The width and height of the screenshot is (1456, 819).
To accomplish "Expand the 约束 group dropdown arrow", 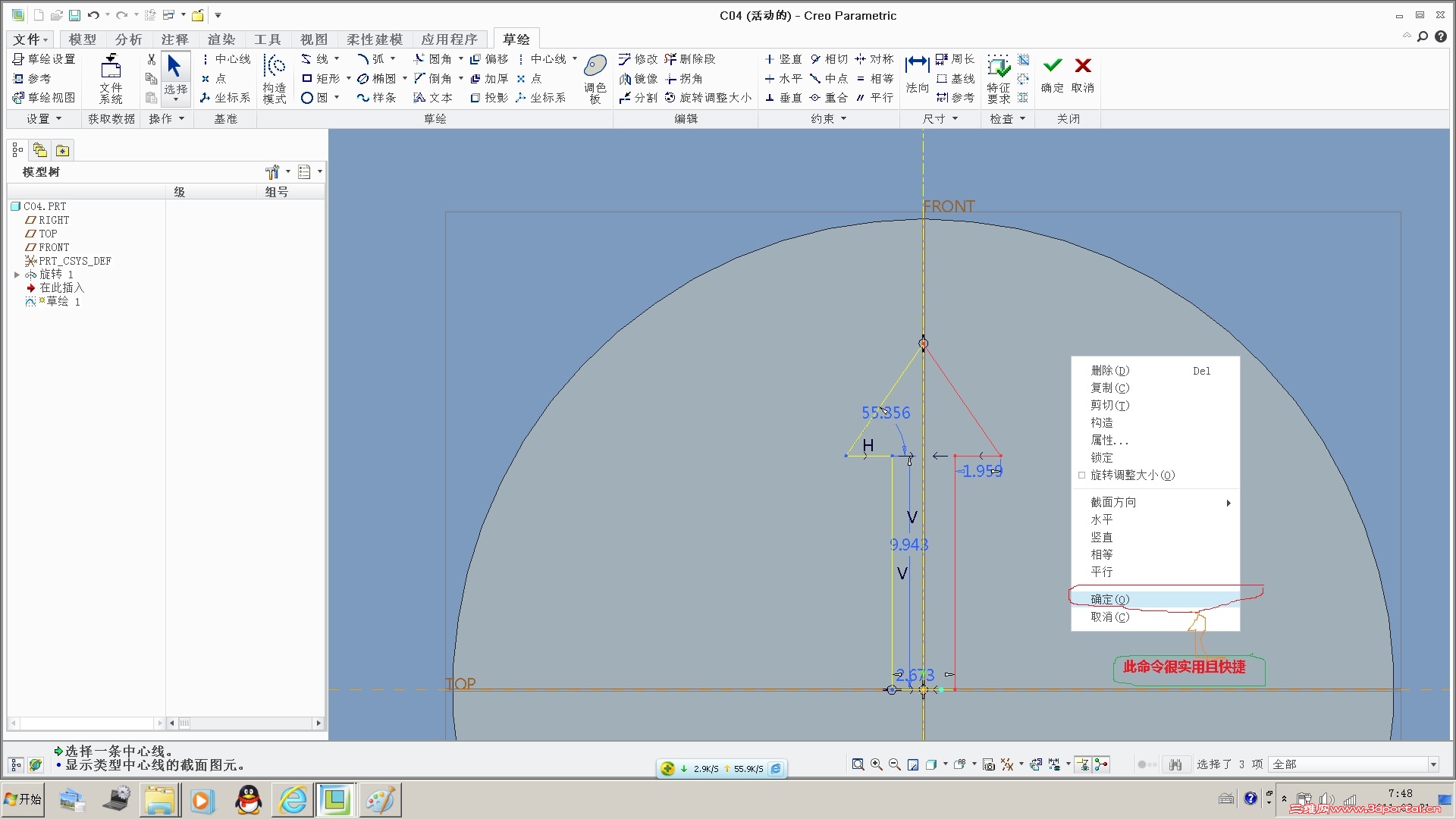I will (843, 119).
